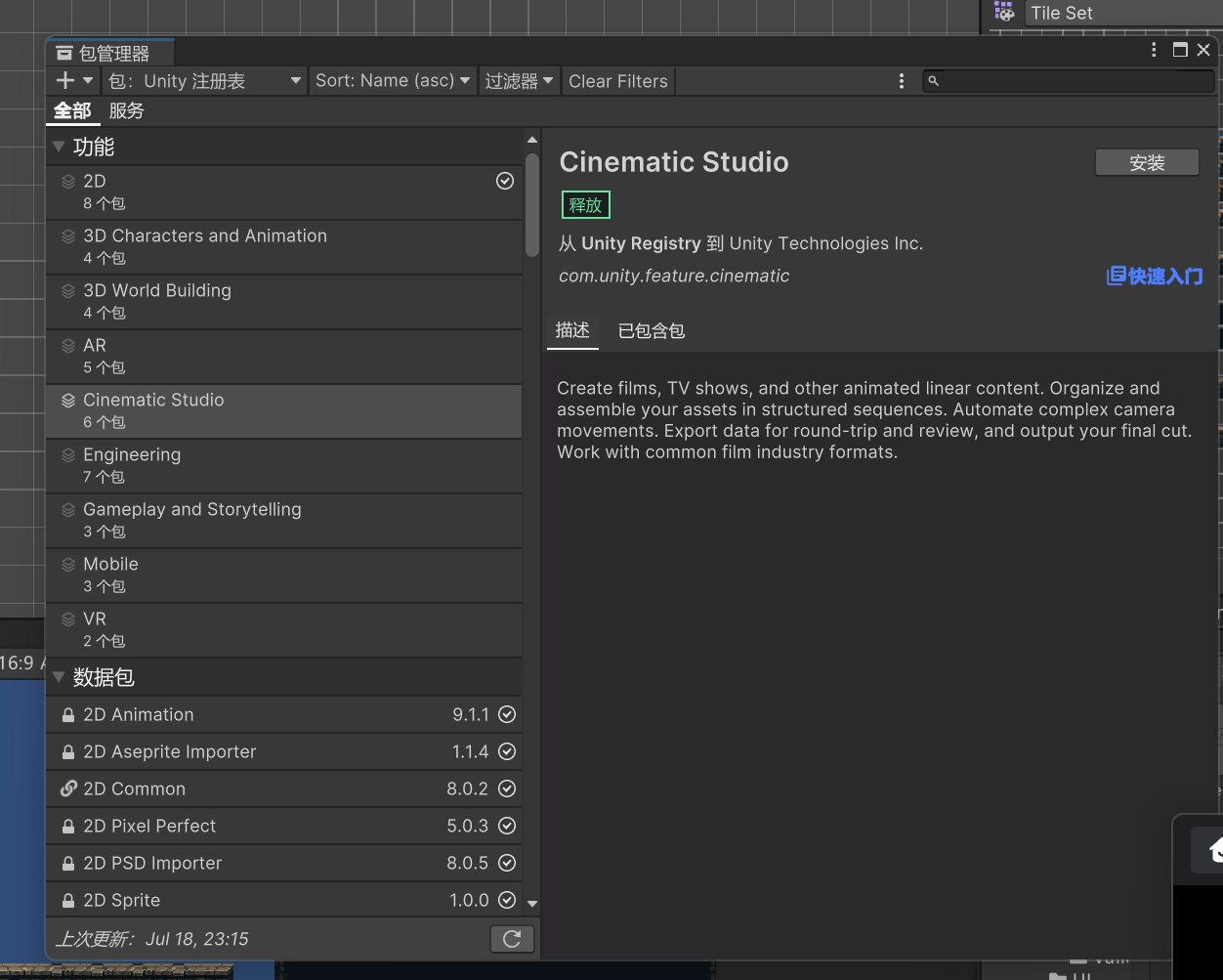Click the link icon on 2D Common
1223x980 pixels.
click(68, 788)
